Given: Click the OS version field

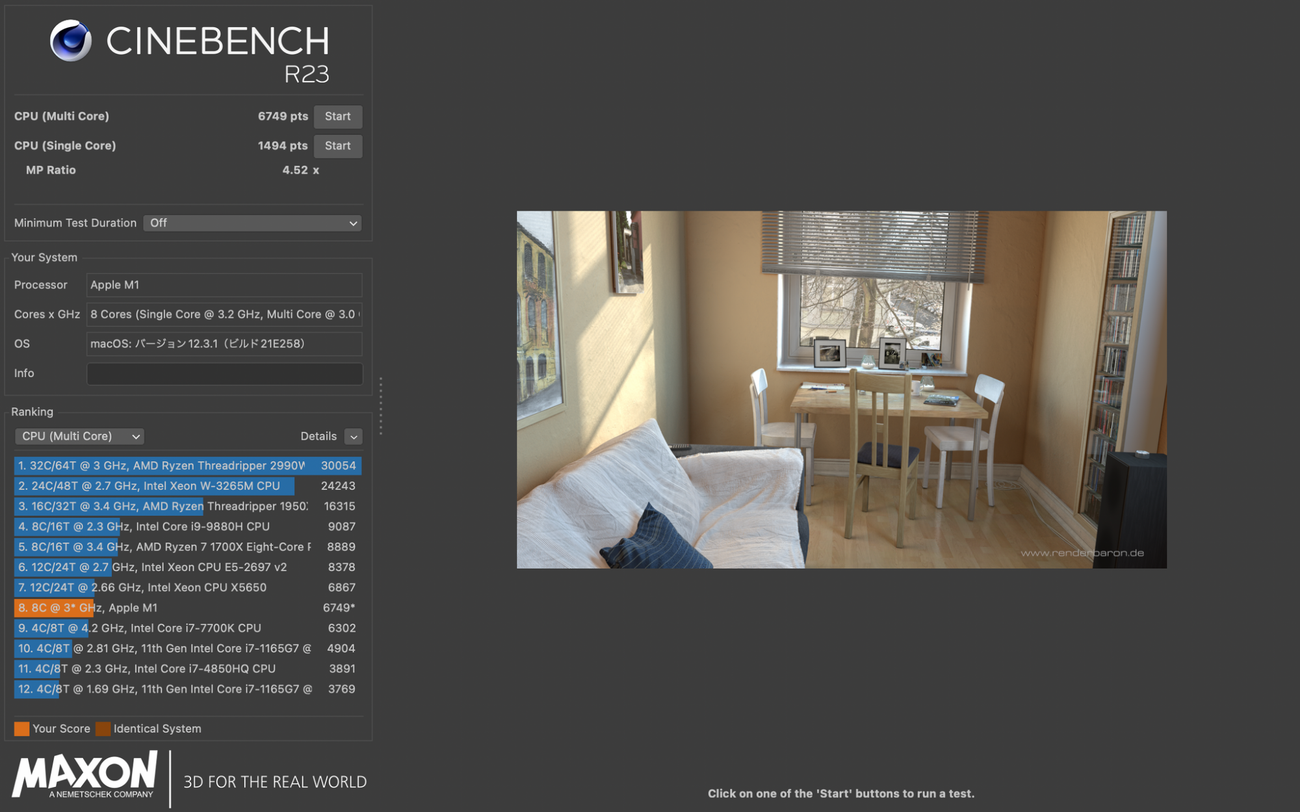Looking at the screenshot, I should 224,344.
